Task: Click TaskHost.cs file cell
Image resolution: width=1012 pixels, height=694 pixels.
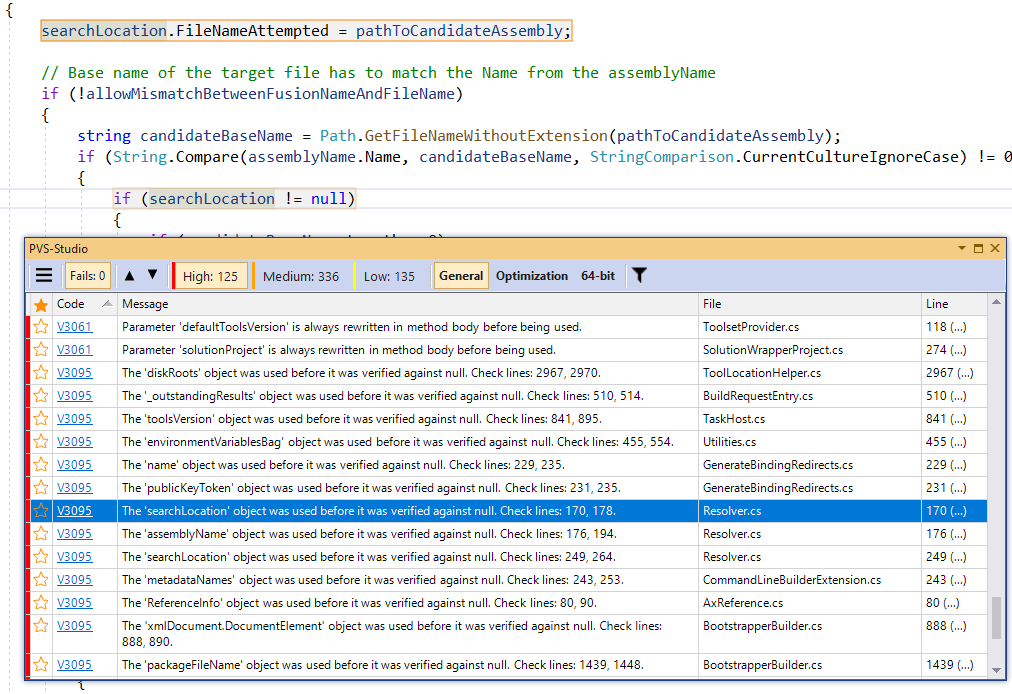Action: coord(810,418)
